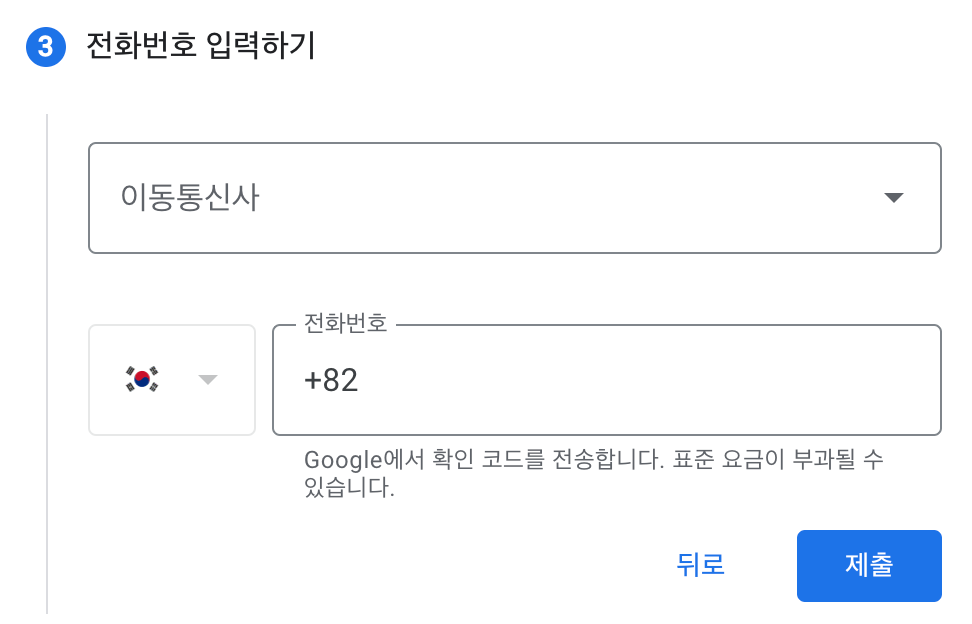Focus the 전화번호 phone input field
The width and height of the screenshot is (972, 624).
606,380
